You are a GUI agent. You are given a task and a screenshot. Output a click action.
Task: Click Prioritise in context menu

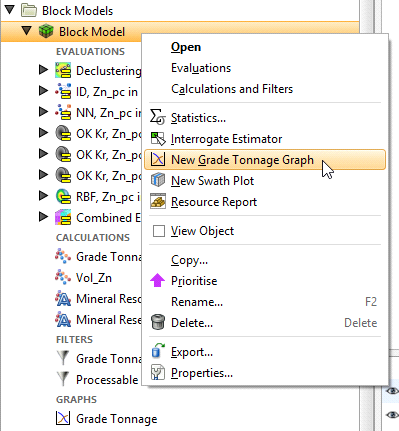265,281
